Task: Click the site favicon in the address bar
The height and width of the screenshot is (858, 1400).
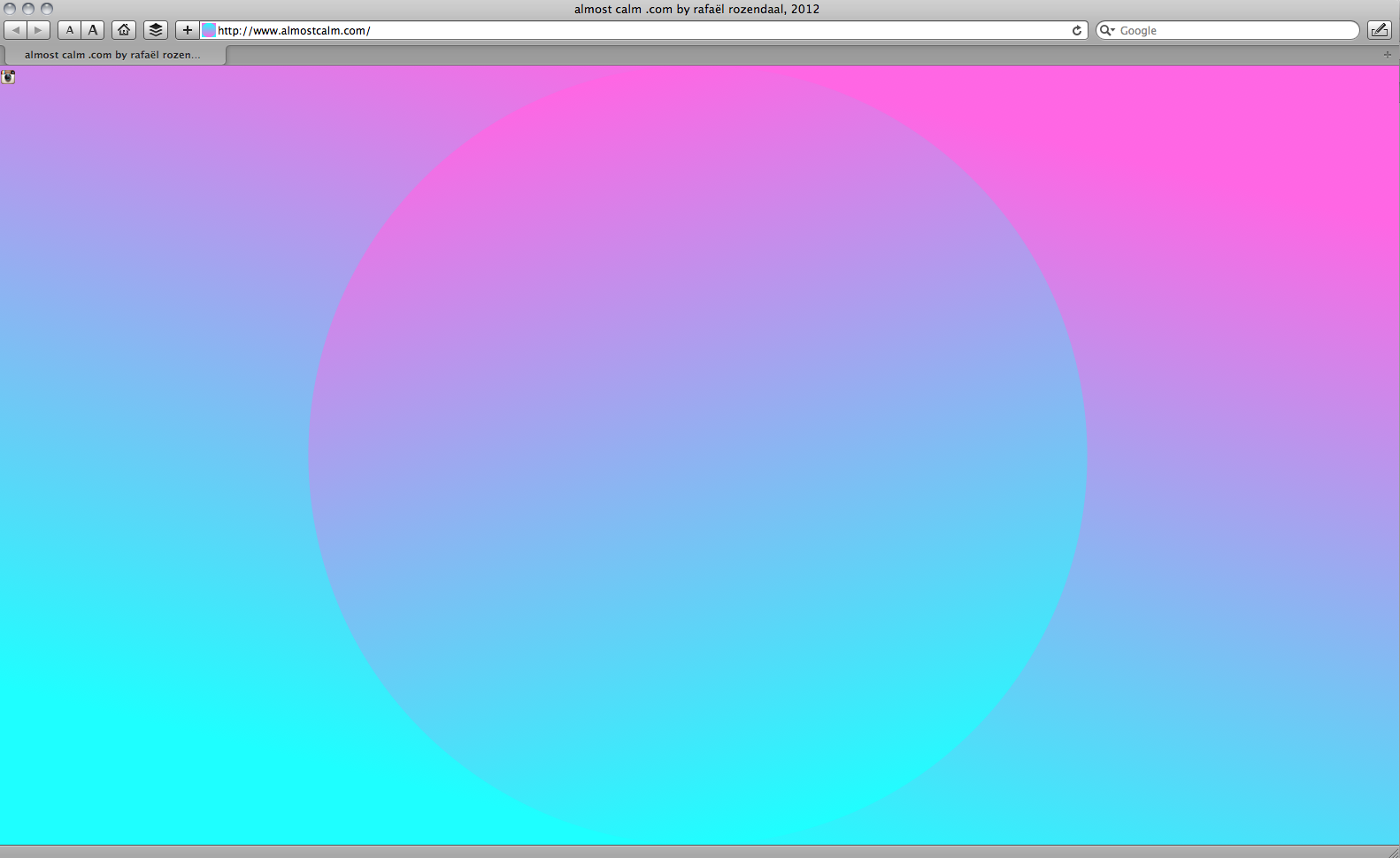Action: tap(209, 30)
